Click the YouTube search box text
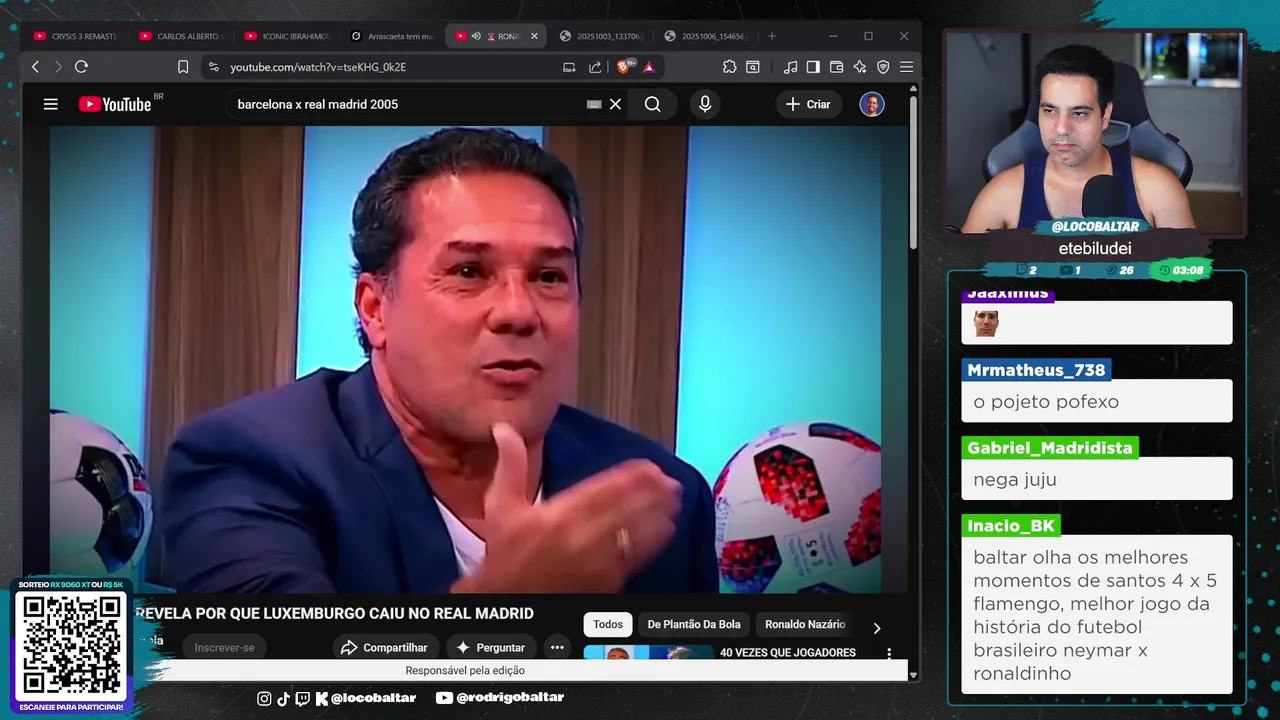 click(x=318, y=104)
